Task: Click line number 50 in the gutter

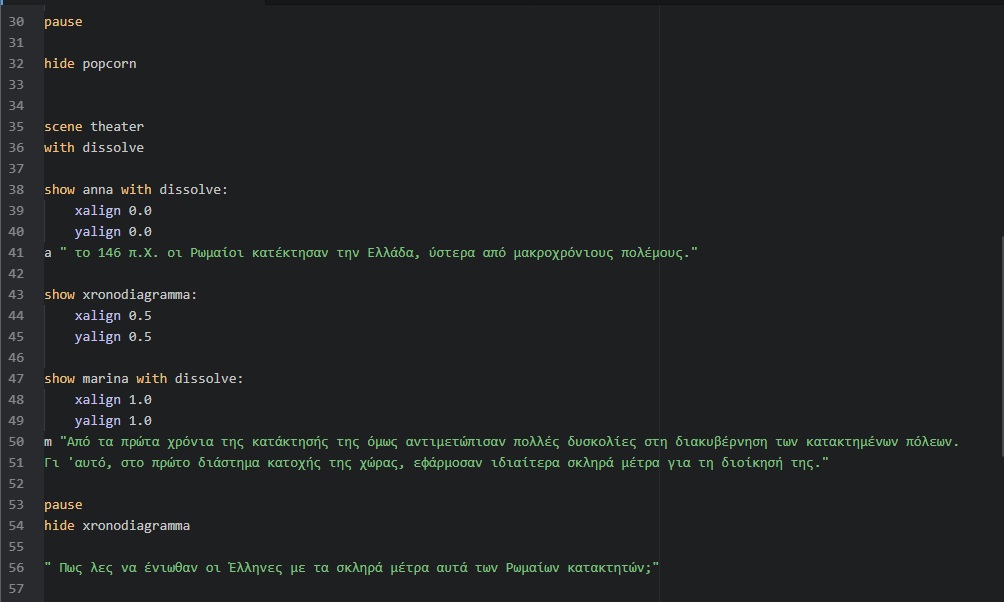Action: coord(16,442)
